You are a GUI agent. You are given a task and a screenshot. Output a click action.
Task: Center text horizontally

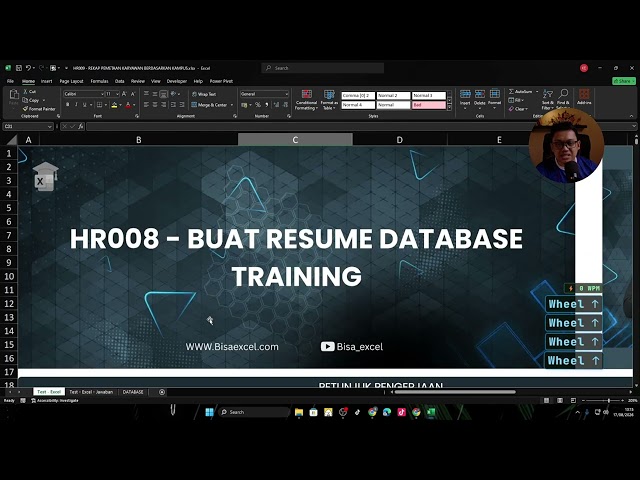155,105
